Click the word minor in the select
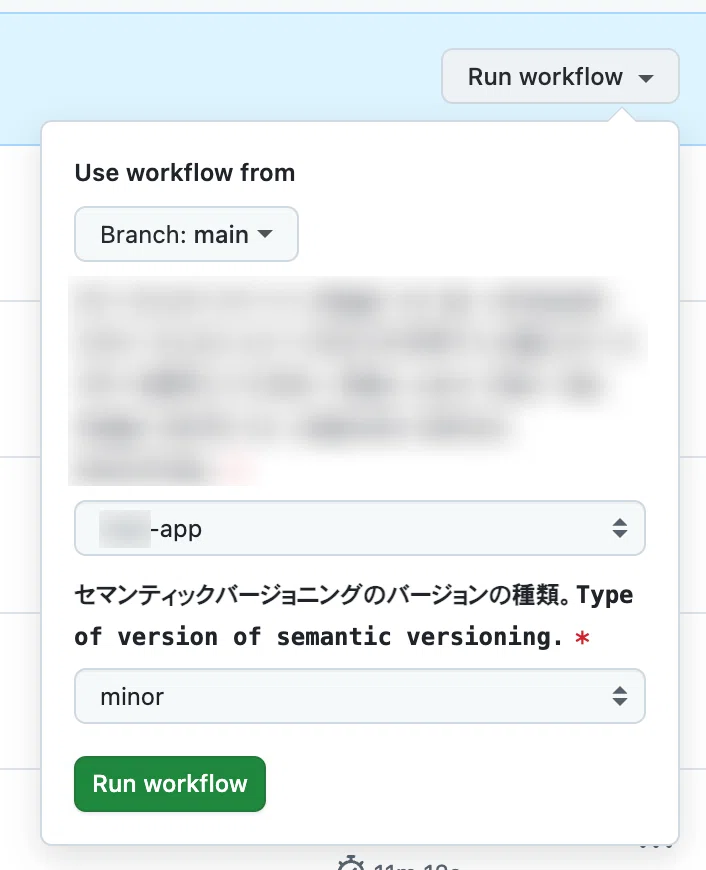Screen dimensions: 706x870 (x=132, y=696)
